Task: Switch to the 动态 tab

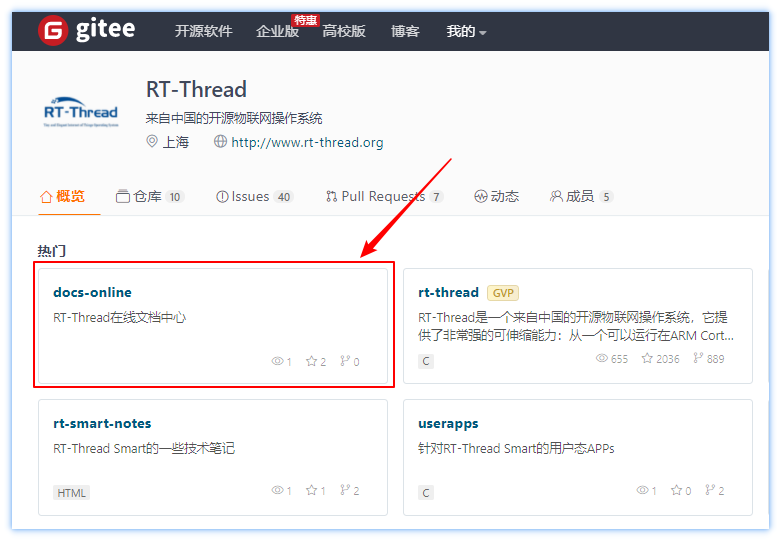Action: tap(497, 196)
